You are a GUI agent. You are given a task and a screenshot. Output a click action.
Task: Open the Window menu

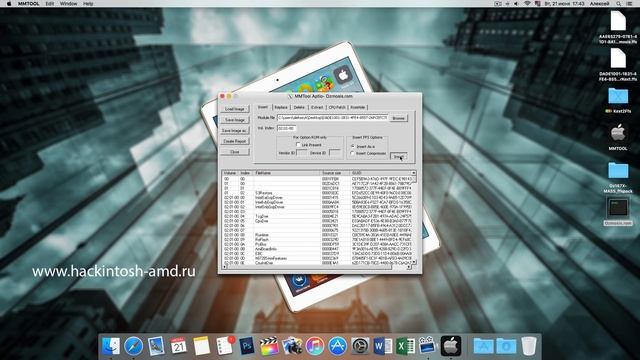tap(69, 4)
